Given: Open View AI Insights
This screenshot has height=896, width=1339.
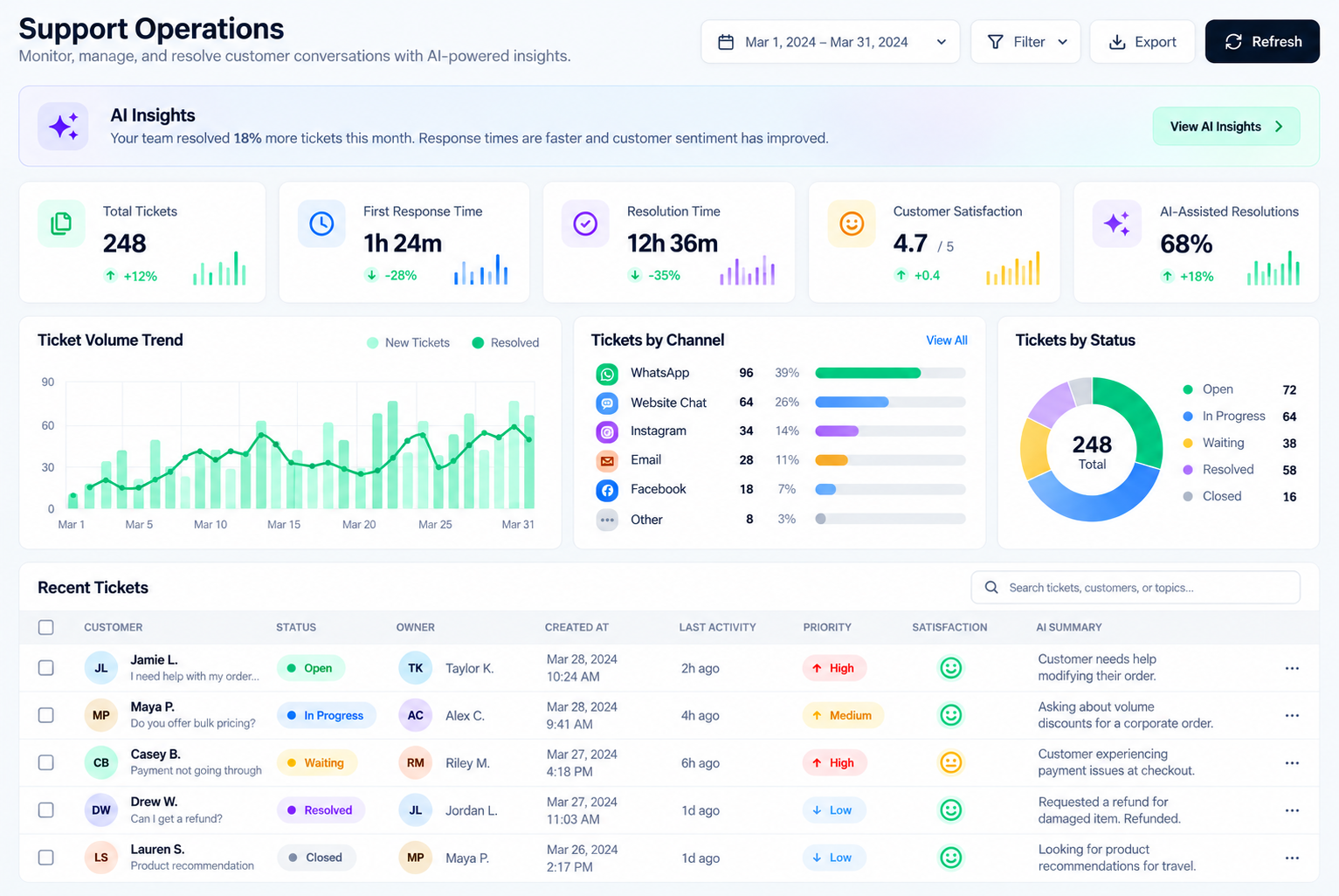Looking at the screenshot, I should (x=1226, y=127).
